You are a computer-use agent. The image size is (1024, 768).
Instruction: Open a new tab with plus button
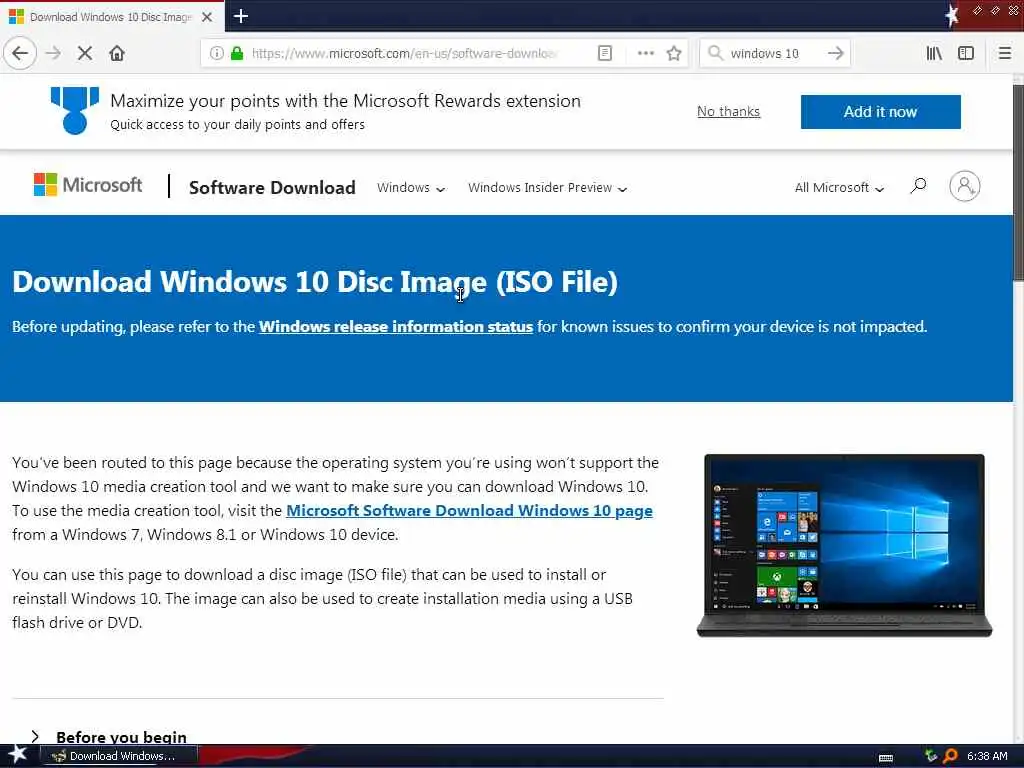click(240, 16)
